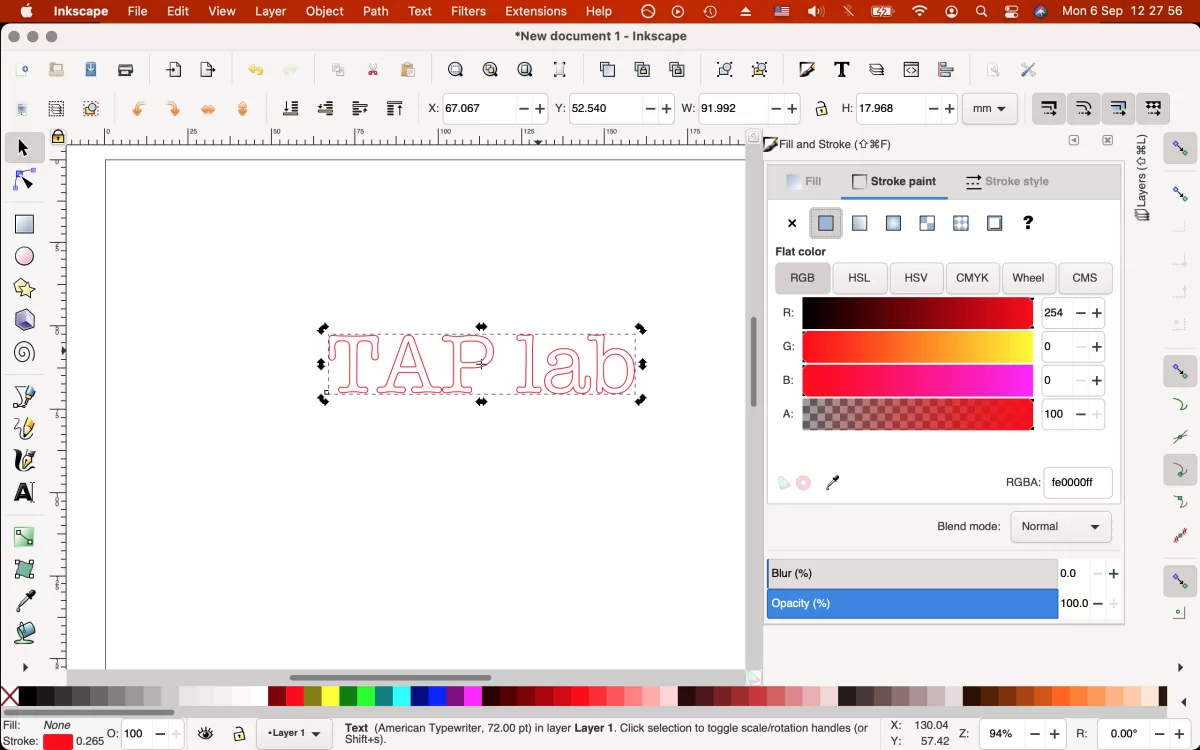The height and width of the screenshot is (750, 1200).
Task: Select the Pencil freehand tool
Action: pos(24,428)
